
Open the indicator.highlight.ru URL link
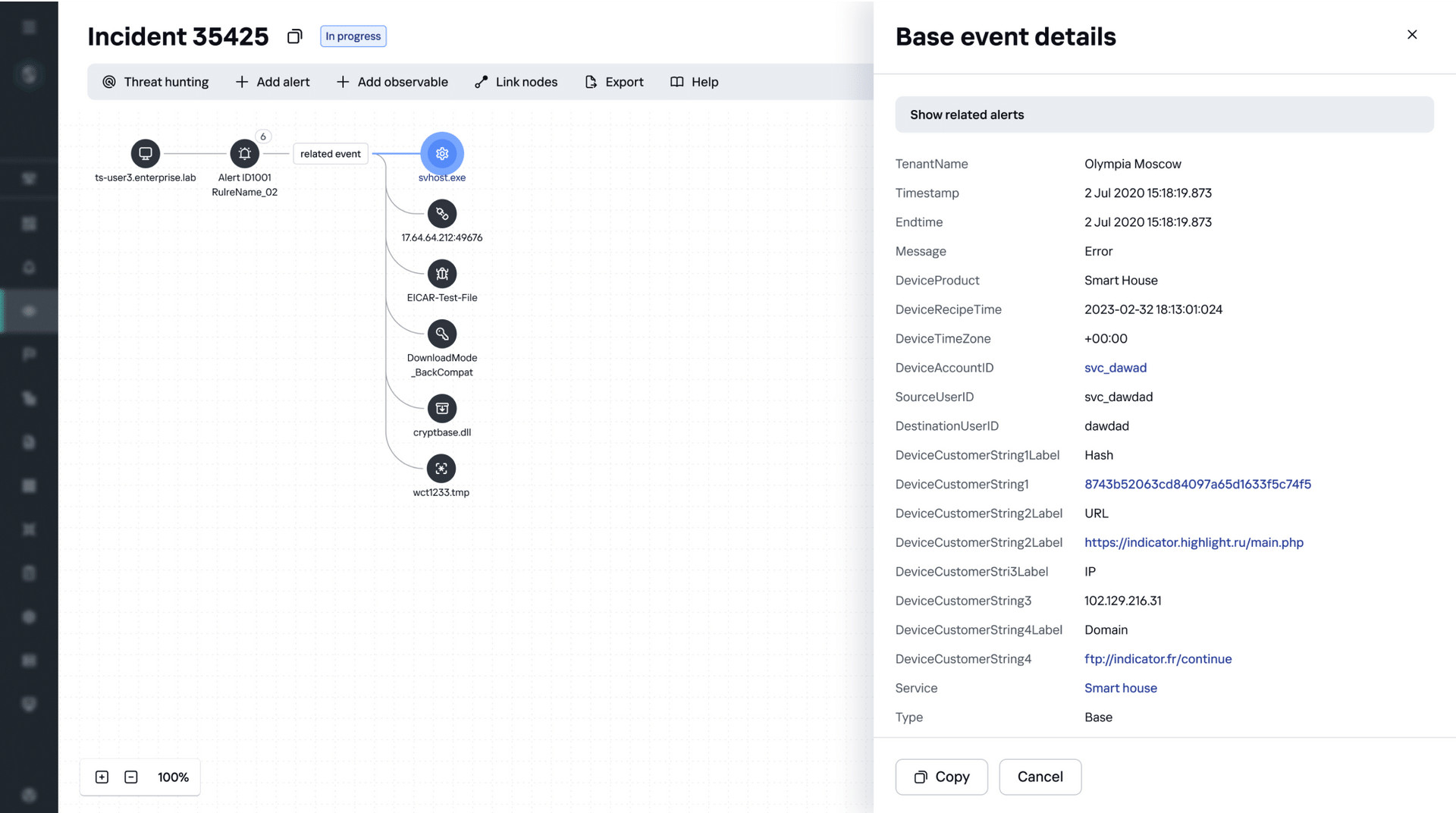click(1194, 543)
